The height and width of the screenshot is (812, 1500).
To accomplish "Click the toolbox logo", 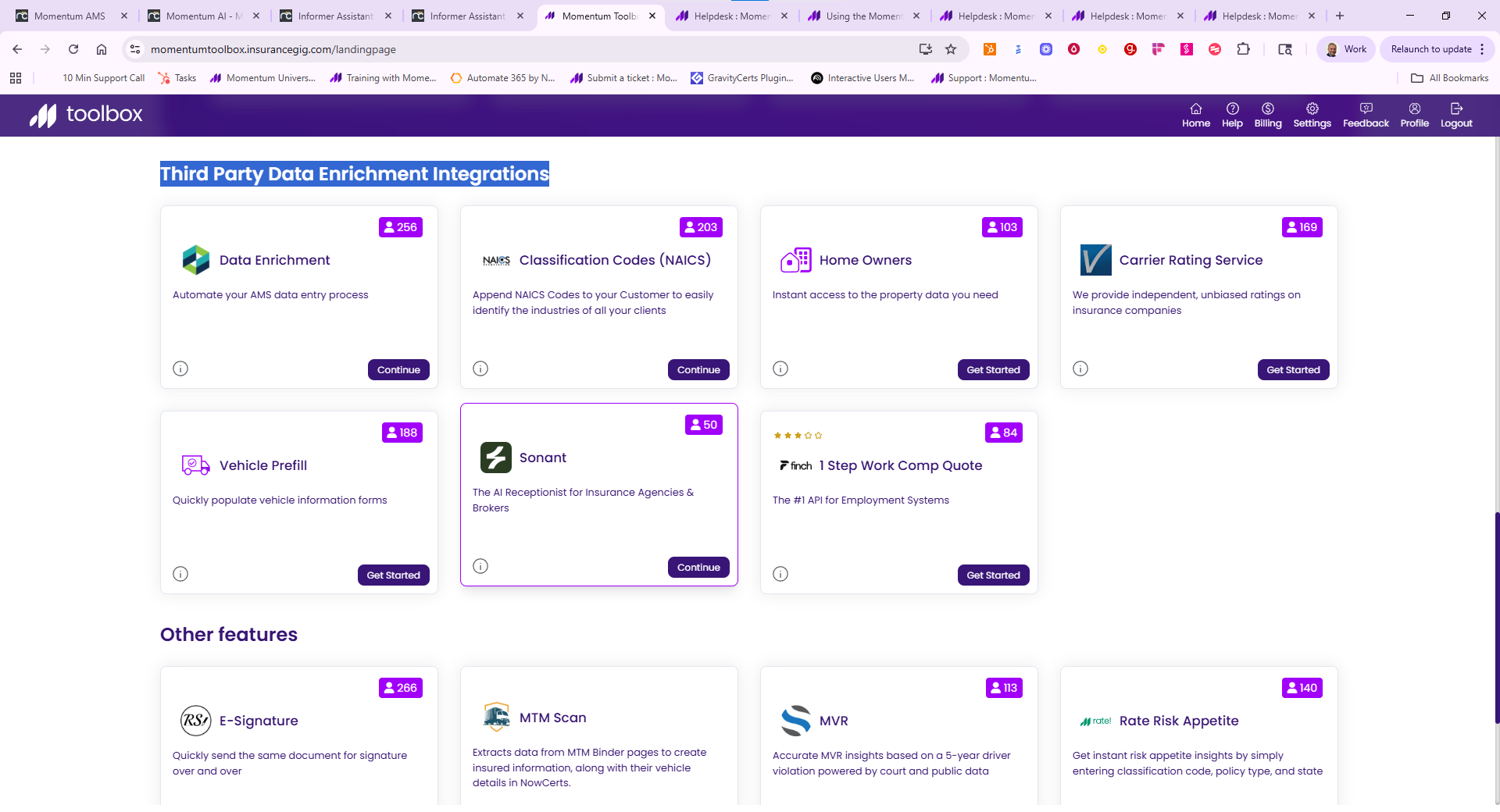I will [86, 115].
